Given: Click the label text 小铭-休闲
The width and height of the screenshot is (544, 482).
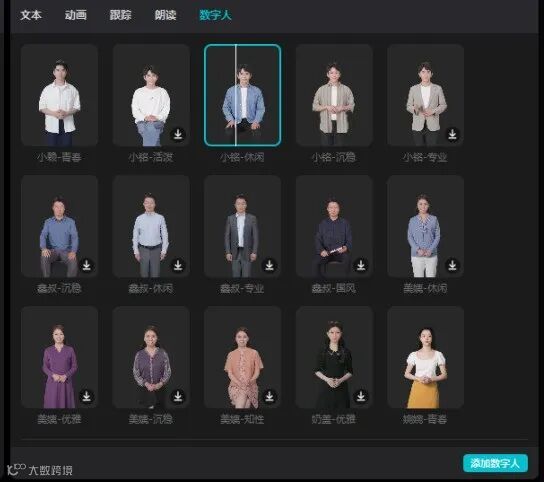Looking at the screenshot, I should coord(242,157).
